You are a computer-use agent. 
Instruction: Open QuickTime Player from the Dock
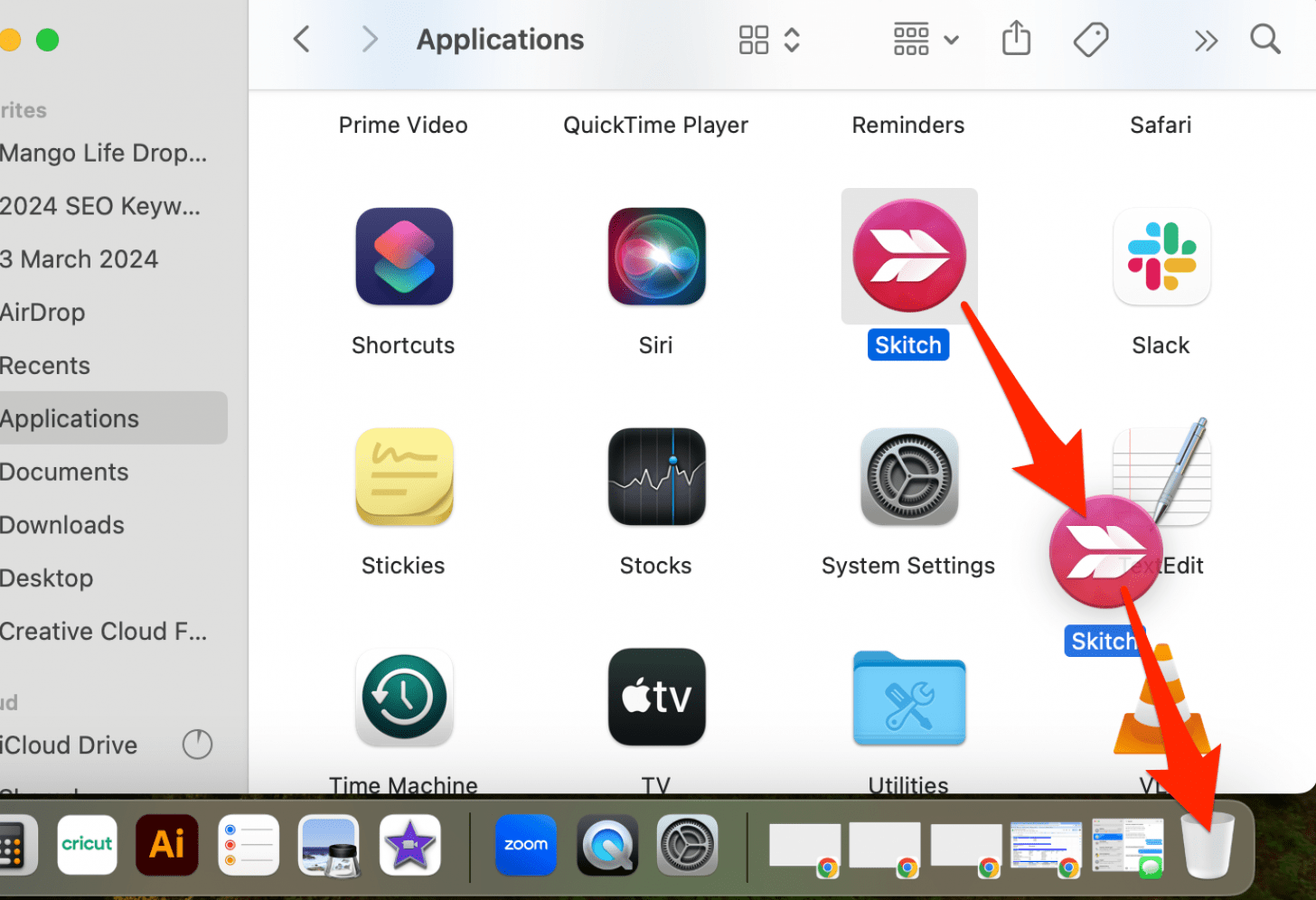(607, 845)
